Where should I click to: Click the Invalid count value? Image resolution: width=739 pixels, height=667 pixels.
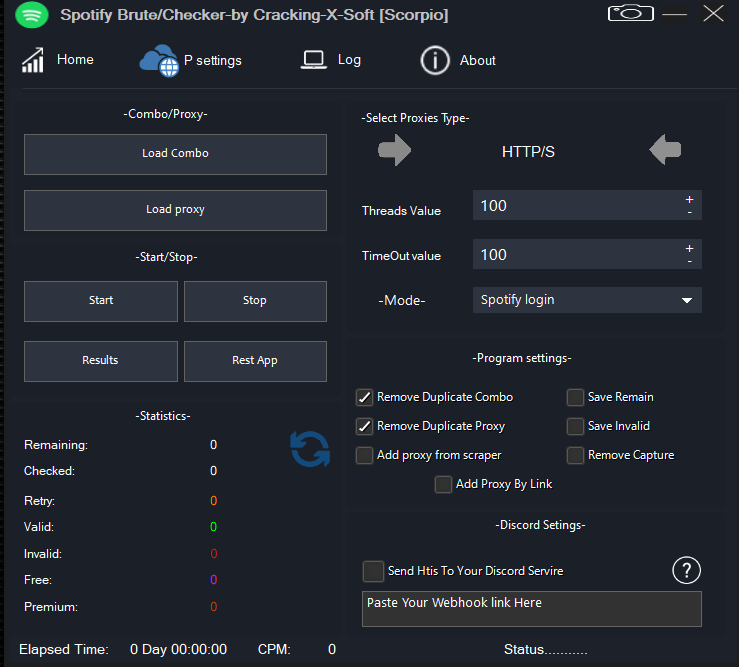tap(213, 553)
